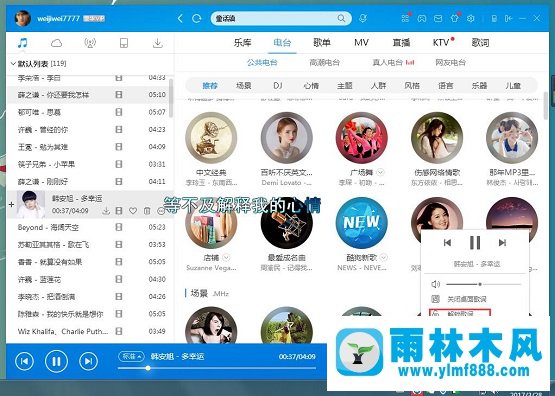
Task: Switch to the 歌单 tab
Action: (x=322, y=43)
